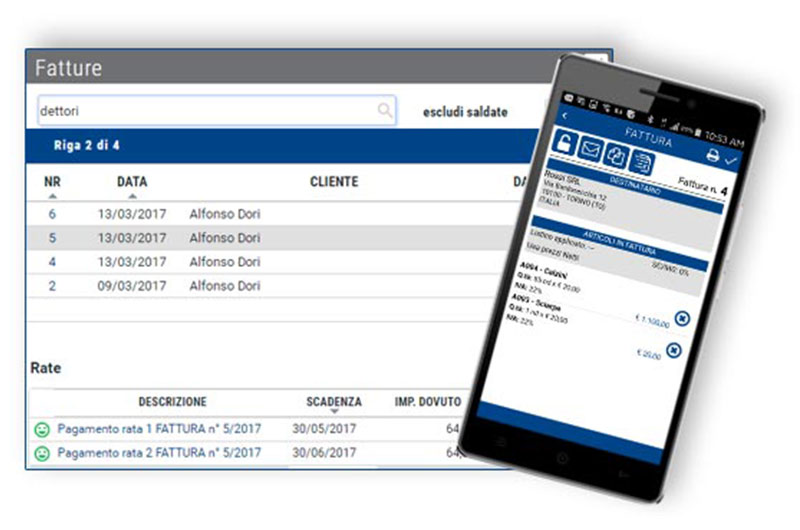Remove the A004 Calzini item with X icon
This screenshot has width=800, height=530.
(682, 318)
